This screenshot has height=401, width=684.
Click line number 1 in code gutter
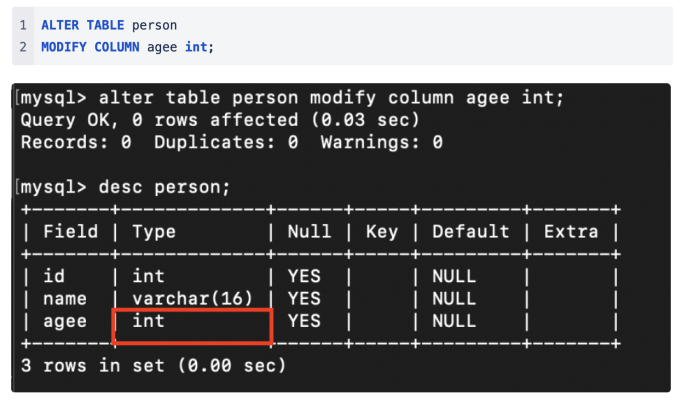click(23, 25)
